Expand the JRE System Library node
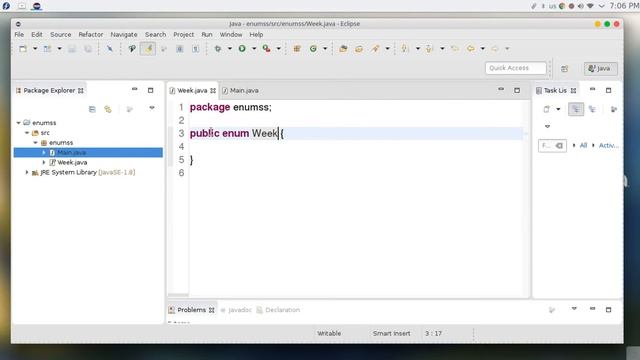The height and width of the screenshot is (360, 640). 27,173
